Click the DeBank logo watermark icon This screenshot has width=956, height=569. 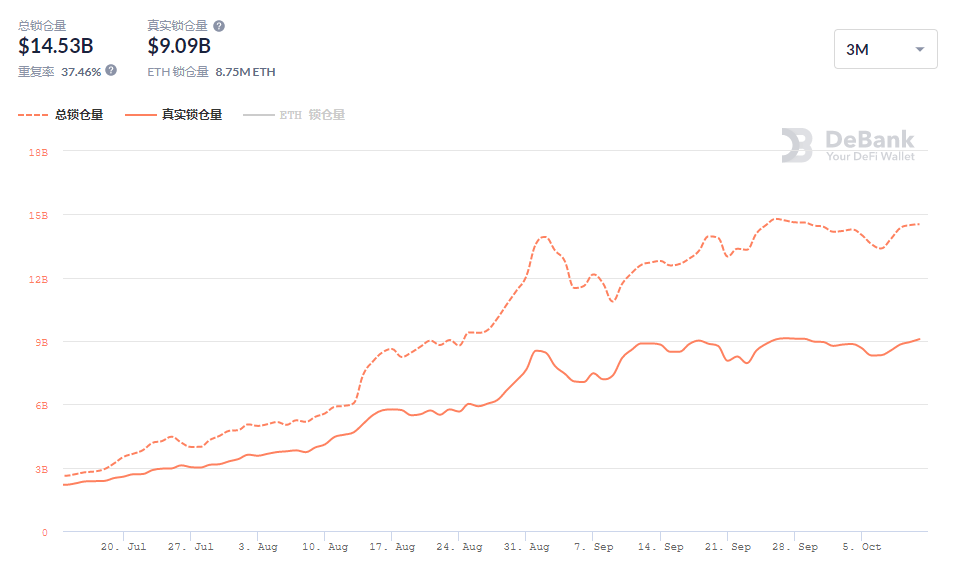(x=797, y=145)
